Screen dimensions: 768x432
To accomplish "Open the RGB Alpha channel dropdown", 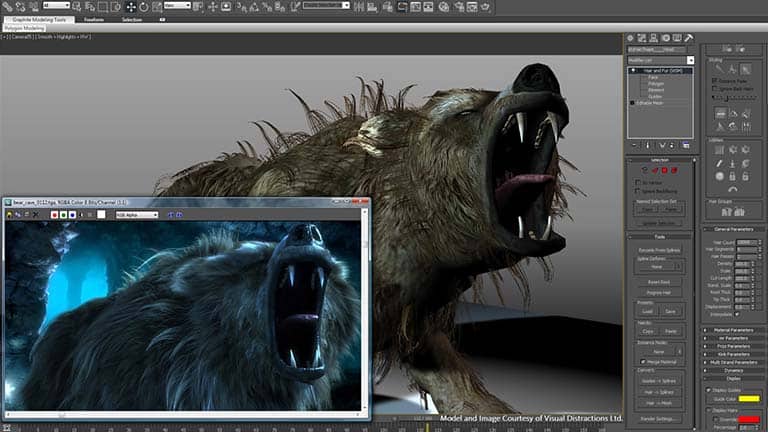I will pyautogui.click(x=137, y=215).
